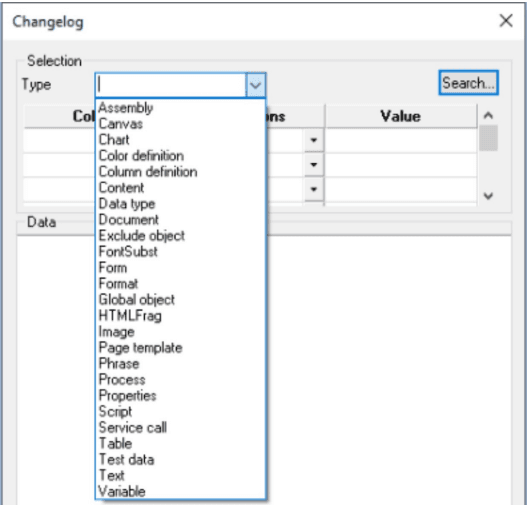Click the second row's Value cell
The height and width of the screenshot is (507, 527).
pyautogui.click(x=401, y=165)
